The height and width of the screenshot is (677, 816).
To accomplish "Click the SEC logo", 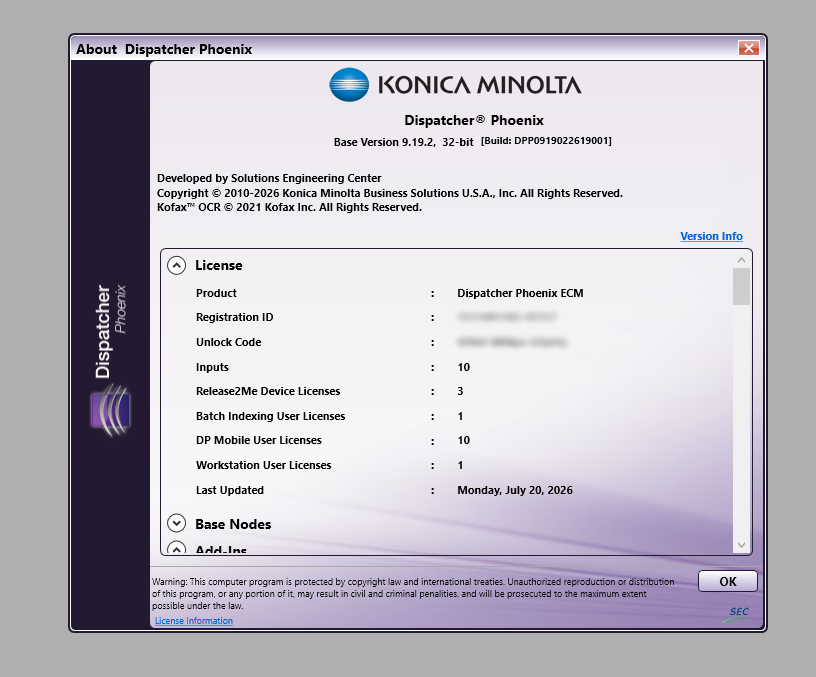I will pyautogui.click(x=736, y=614).
